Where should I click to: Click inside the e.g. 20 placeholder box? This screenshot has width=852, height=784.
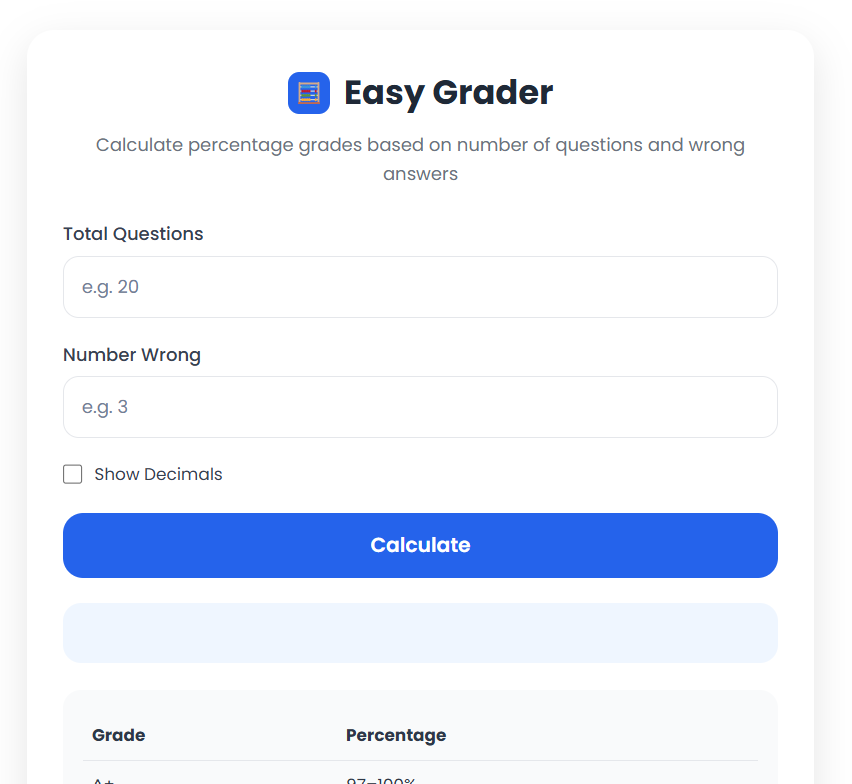pos(420,286)
